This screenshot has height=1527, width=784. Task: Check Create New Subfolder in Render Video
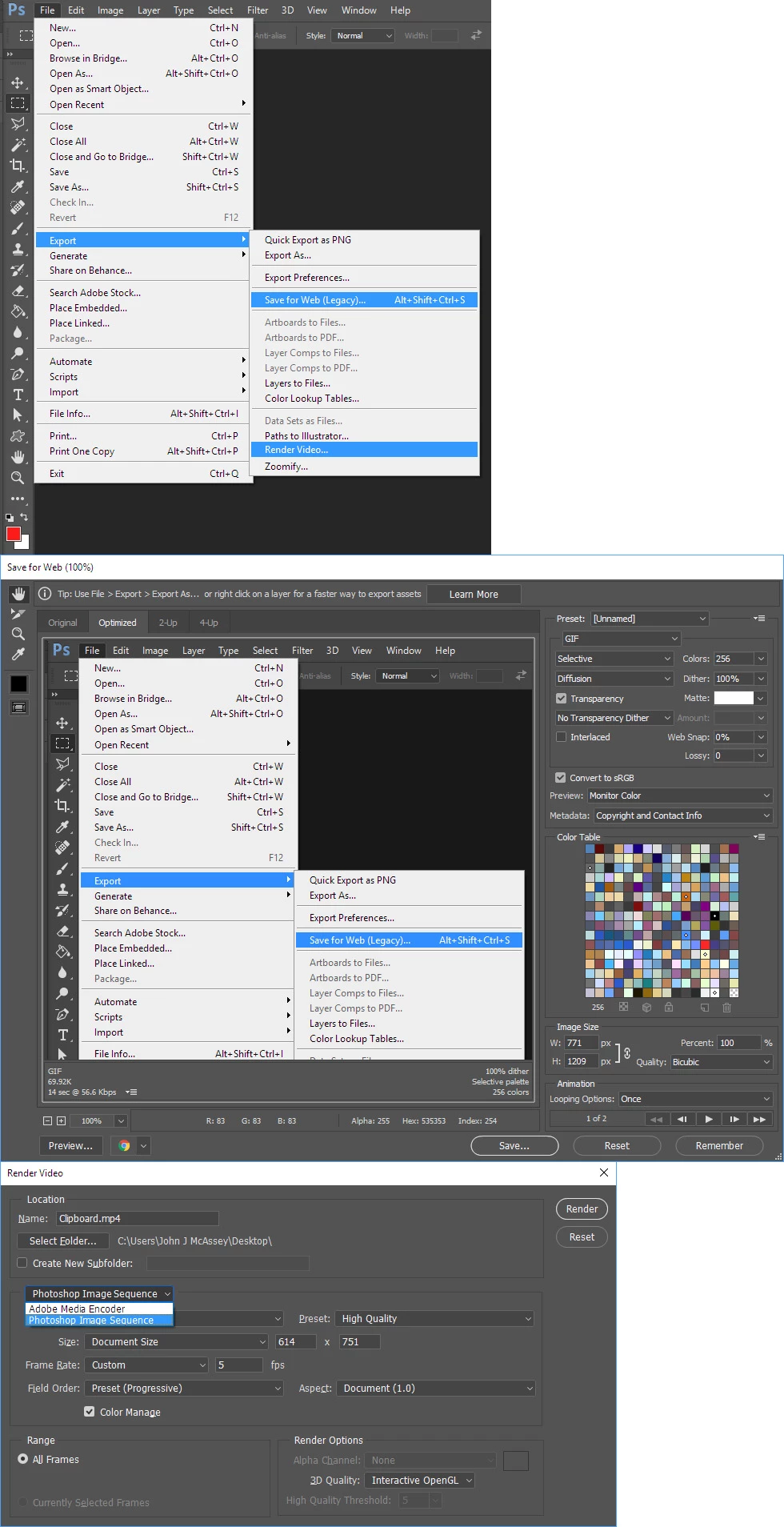click(x=22, y=1263)
